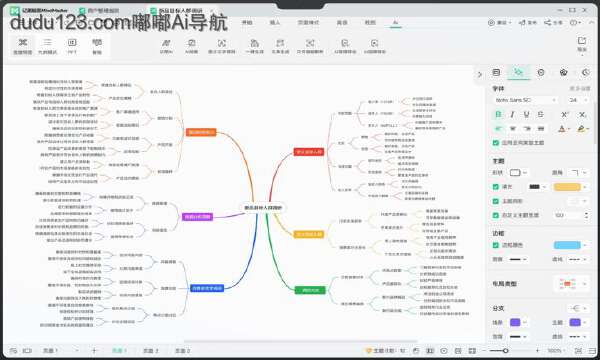Collapse the right side panel arrow
600x360 pixels.
click(x=480, y=75)
